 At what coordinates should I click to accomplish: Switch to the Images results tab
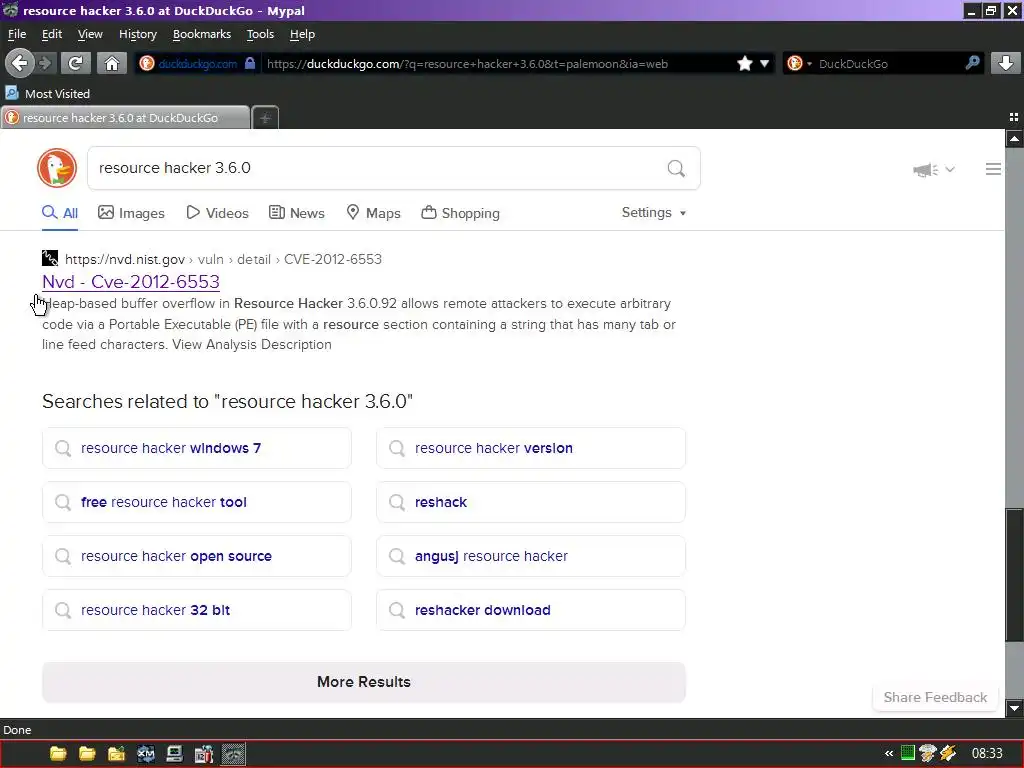[131, 213]
